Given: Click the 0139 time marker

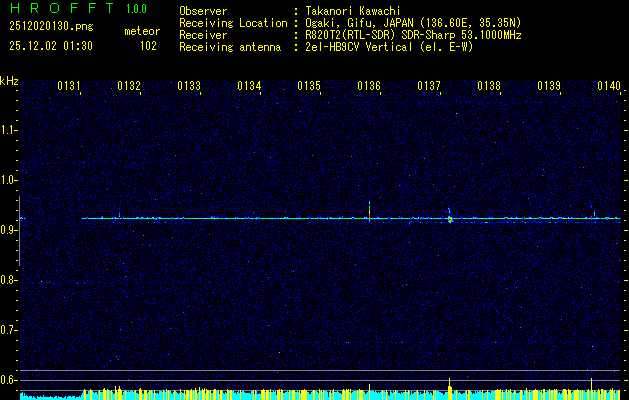Looking at the screenshot, I should [549, 86].
